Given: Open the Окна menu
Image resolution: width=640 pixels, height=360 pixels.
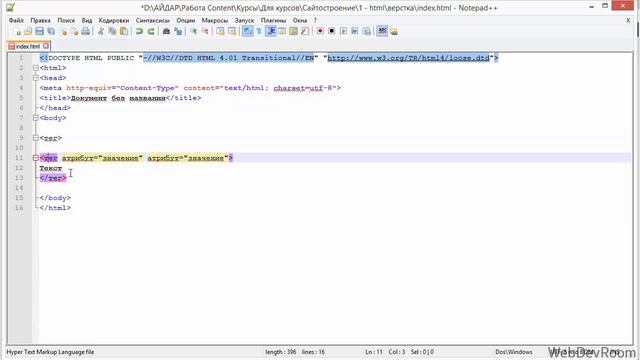Looking at the screenshot, I should (x=300, y=20).
